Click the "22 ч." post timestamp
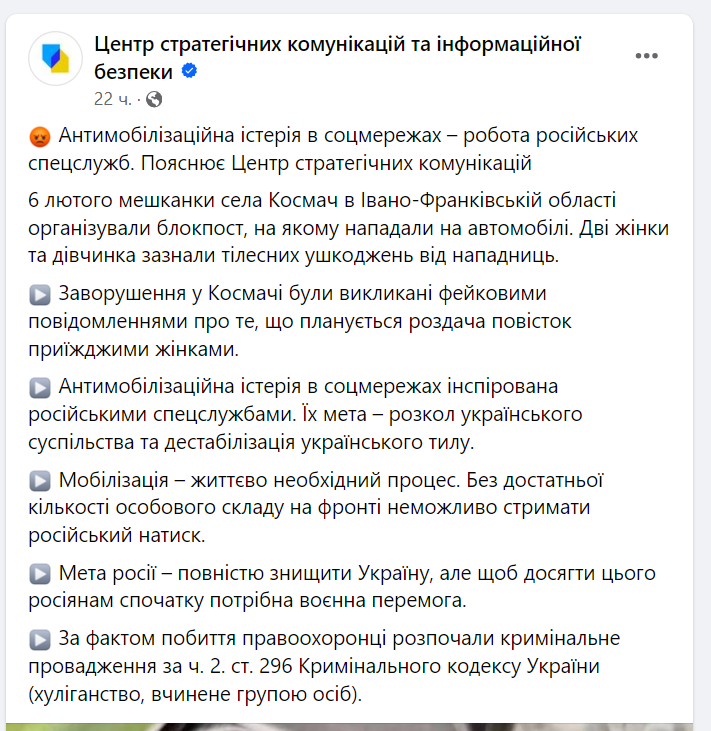 pos(113,99)
